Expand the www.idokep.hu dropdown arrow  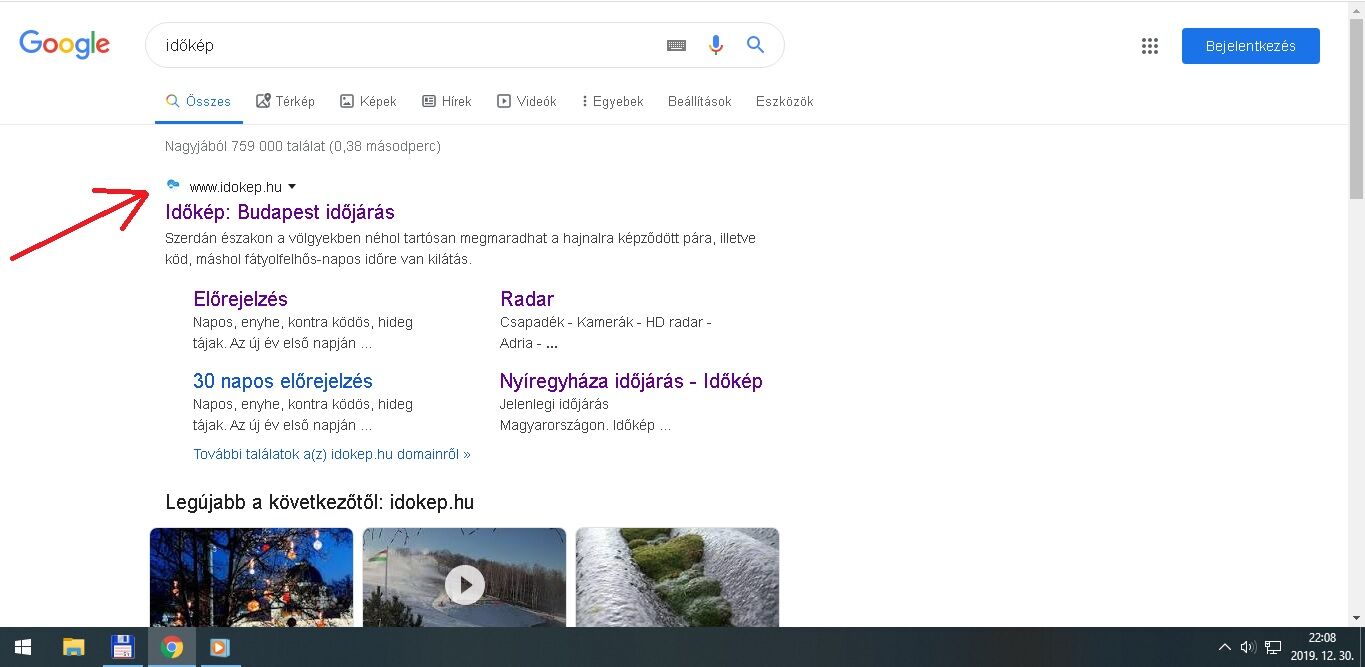pos(292,186)
